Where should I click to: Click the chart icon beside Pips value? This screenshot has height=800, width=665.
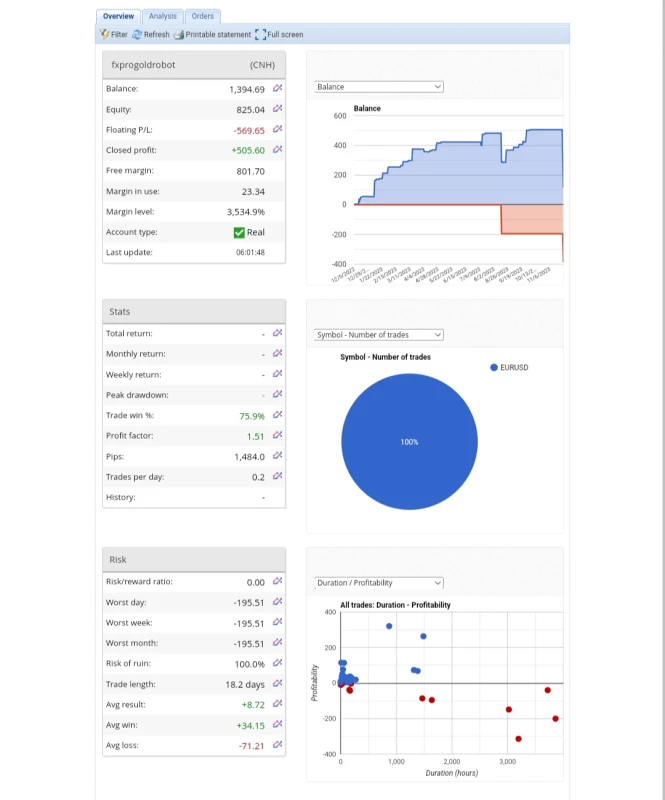[277, 456]
